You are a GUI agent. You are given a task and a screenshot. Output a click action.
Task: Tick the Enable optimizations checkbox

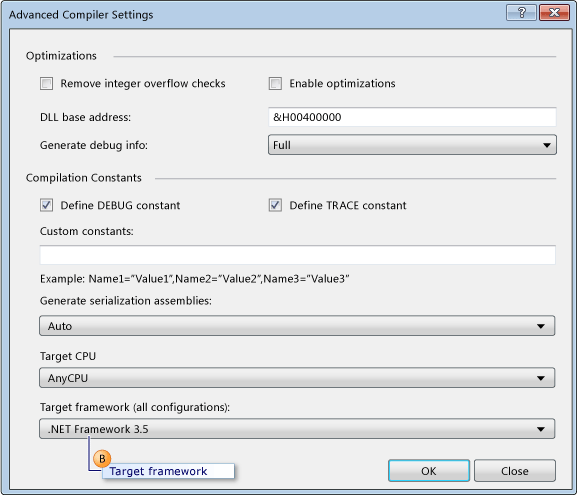275,84
